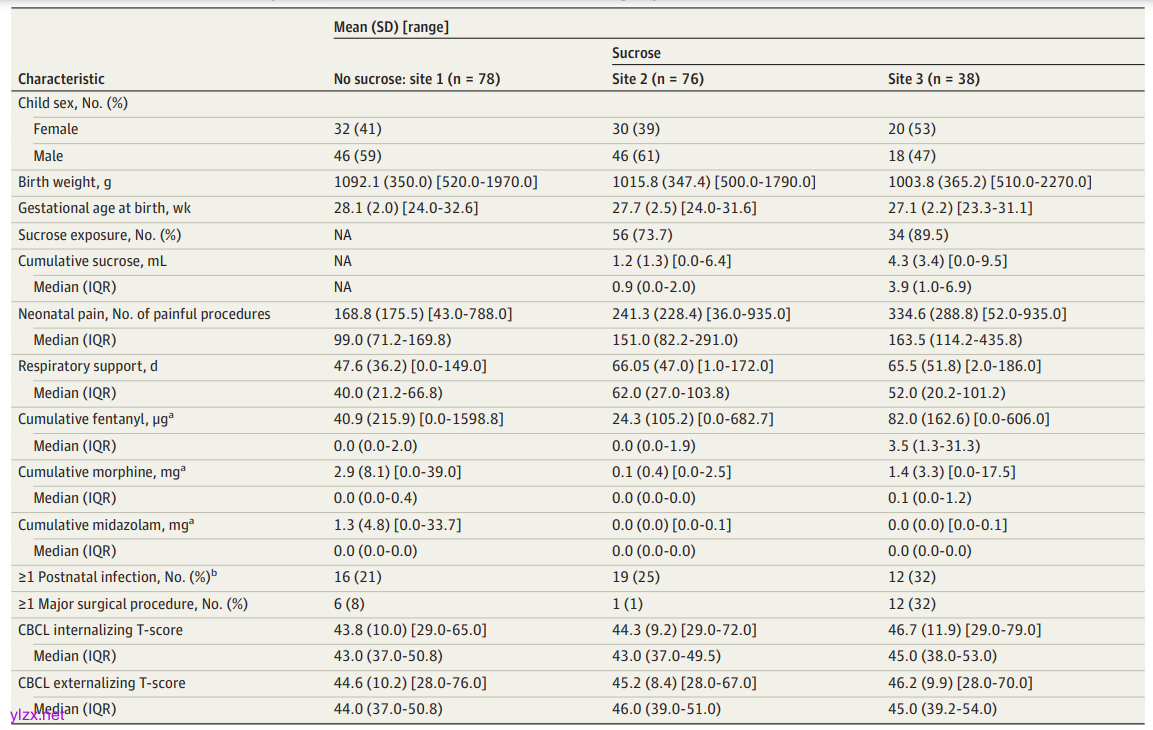Click footnote marker a beside Cumulative fentanyl
Viewport: 1153px width, 730px height.
pyautogui.click(x=170, y=415)
